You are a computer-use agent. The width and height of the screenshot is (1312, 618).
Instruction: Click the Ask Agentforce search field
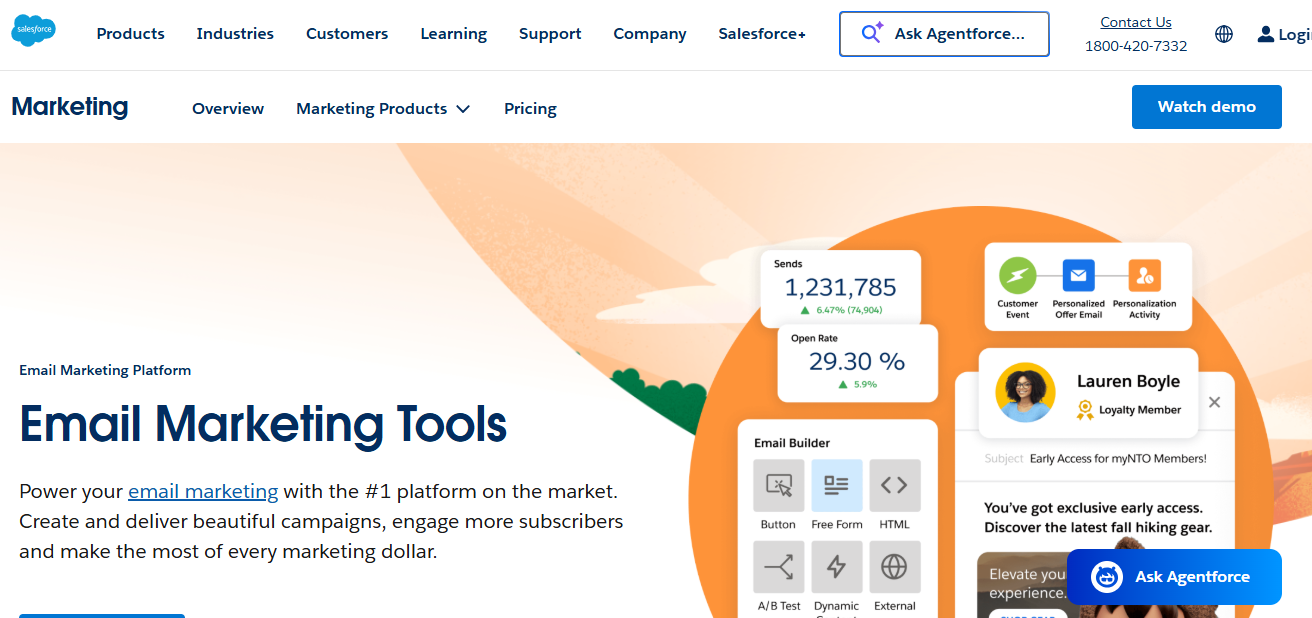[943, 33]
